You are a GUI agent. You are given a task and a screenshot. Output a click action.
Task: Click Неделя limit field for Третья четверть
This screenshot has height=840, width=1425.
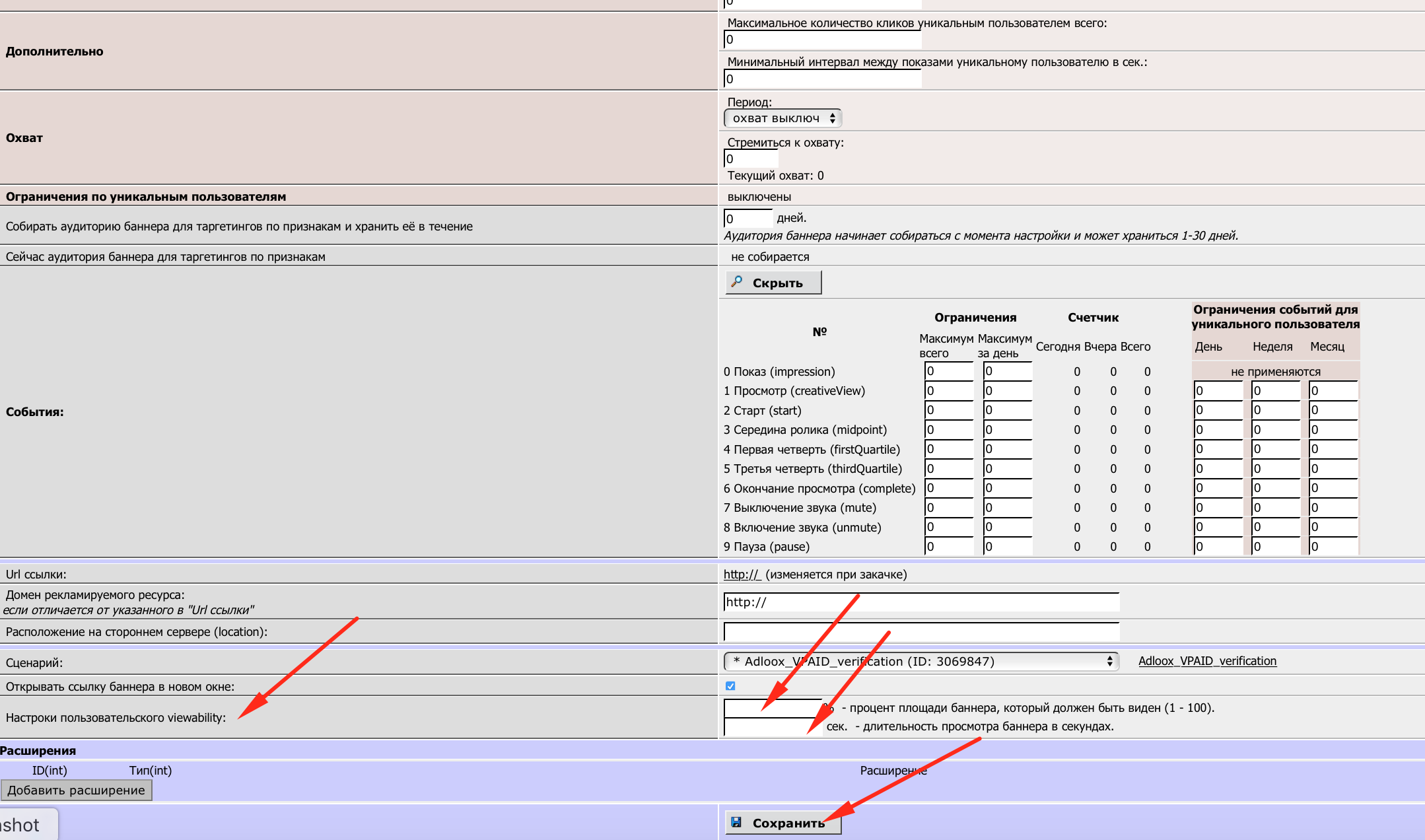point(1276,469)
